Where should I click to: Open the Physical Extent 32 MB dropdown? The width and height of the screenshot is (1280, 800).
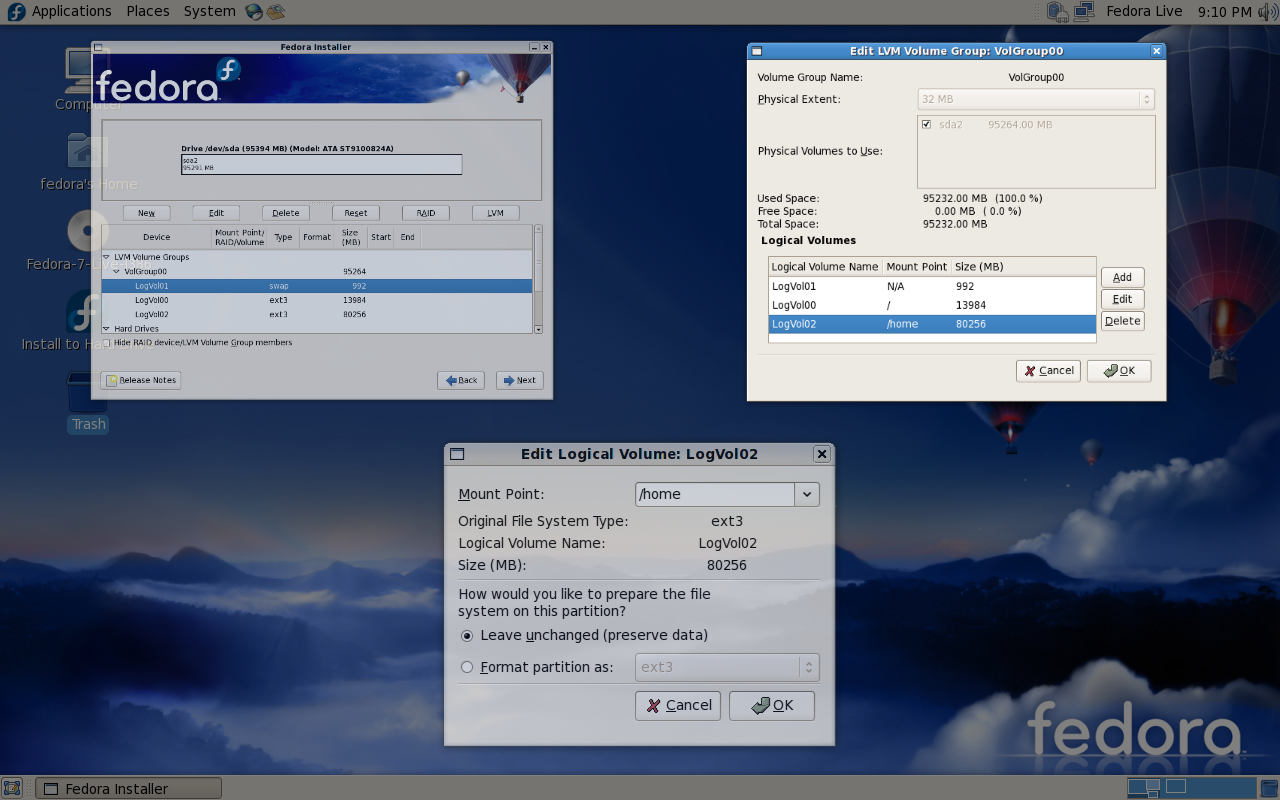1036,99
